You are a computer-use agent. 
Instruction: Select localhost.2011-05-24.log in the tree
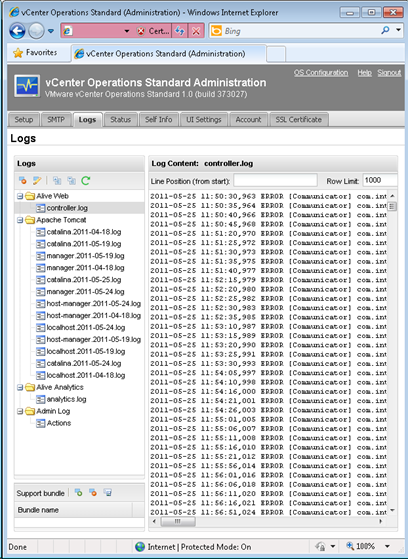click(86, 328)
